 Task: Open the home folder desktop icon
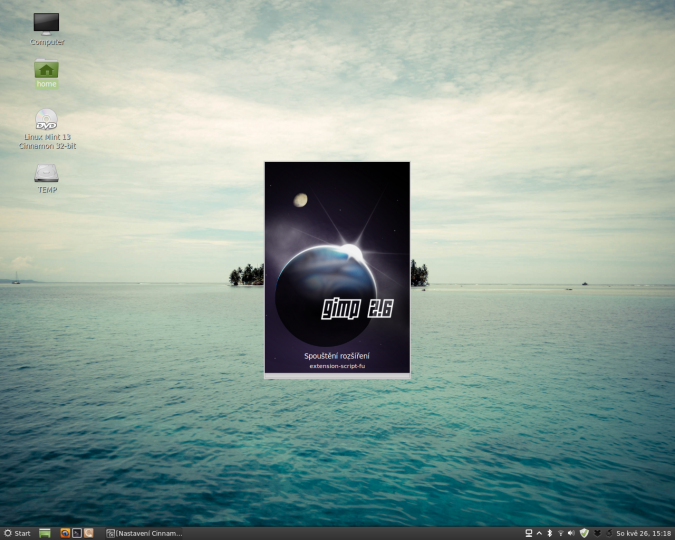click(46, 74)
